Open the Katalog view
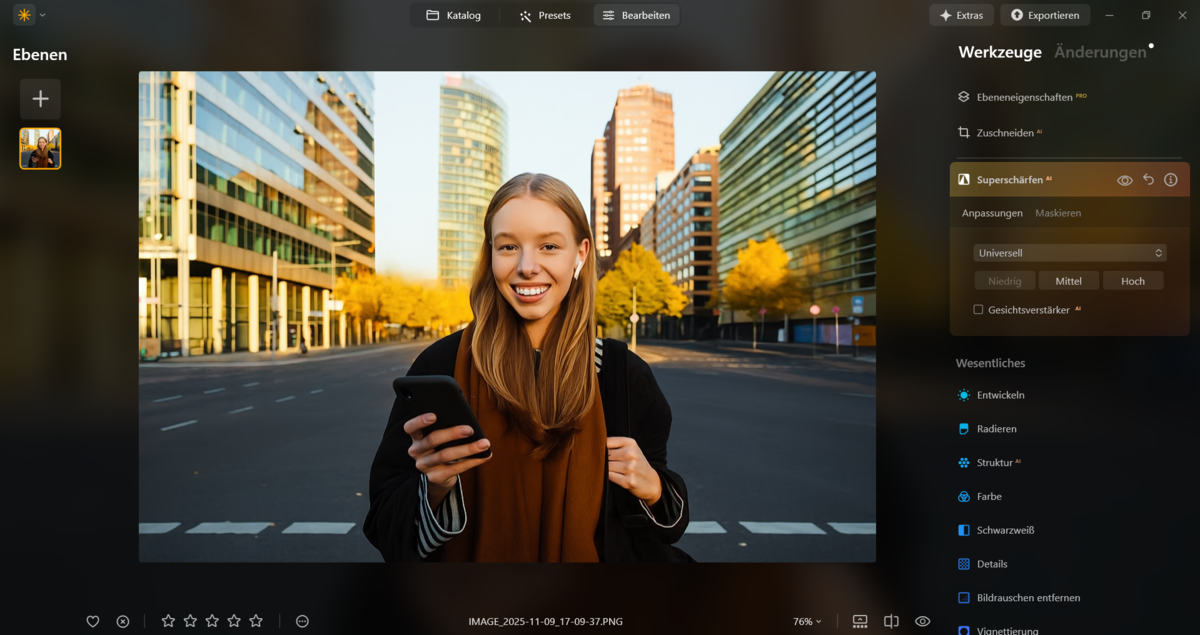Image resolution: width=1200 pixels, height=635 pixels. click(x=453, y=15)
